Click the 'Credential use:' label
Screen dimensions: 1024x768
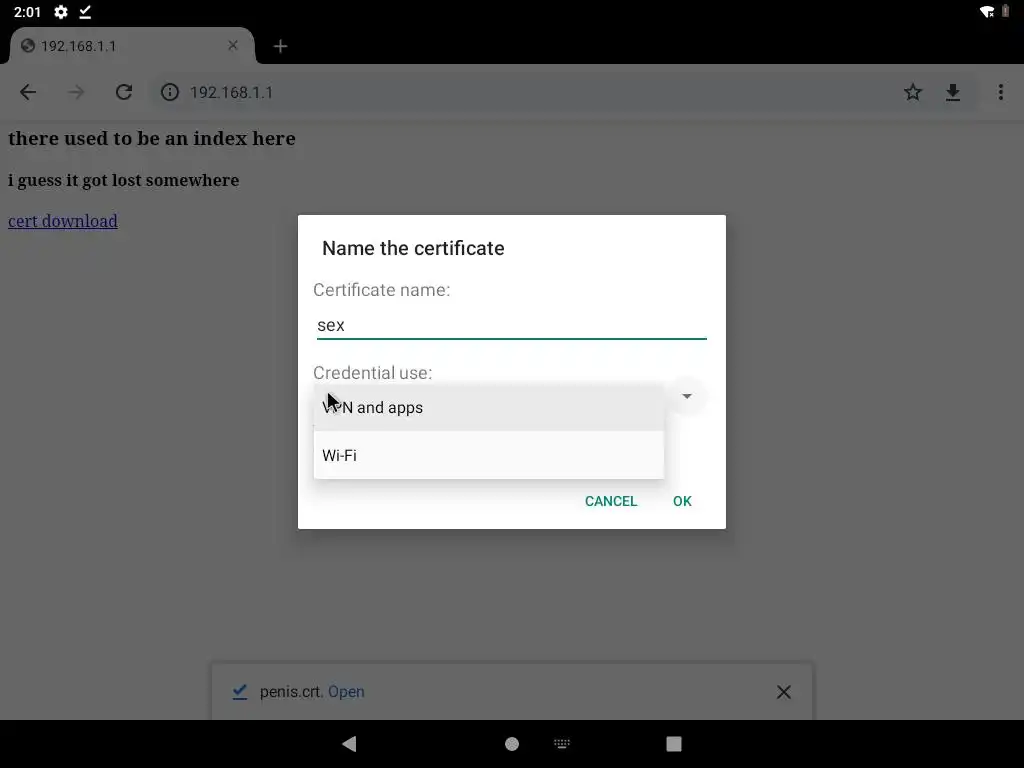372,373
